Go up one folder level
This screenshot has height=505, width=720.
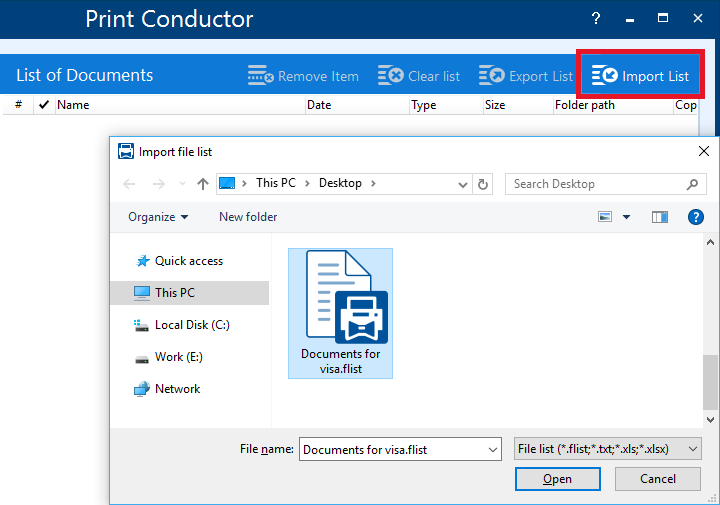[x=203, y=184]
